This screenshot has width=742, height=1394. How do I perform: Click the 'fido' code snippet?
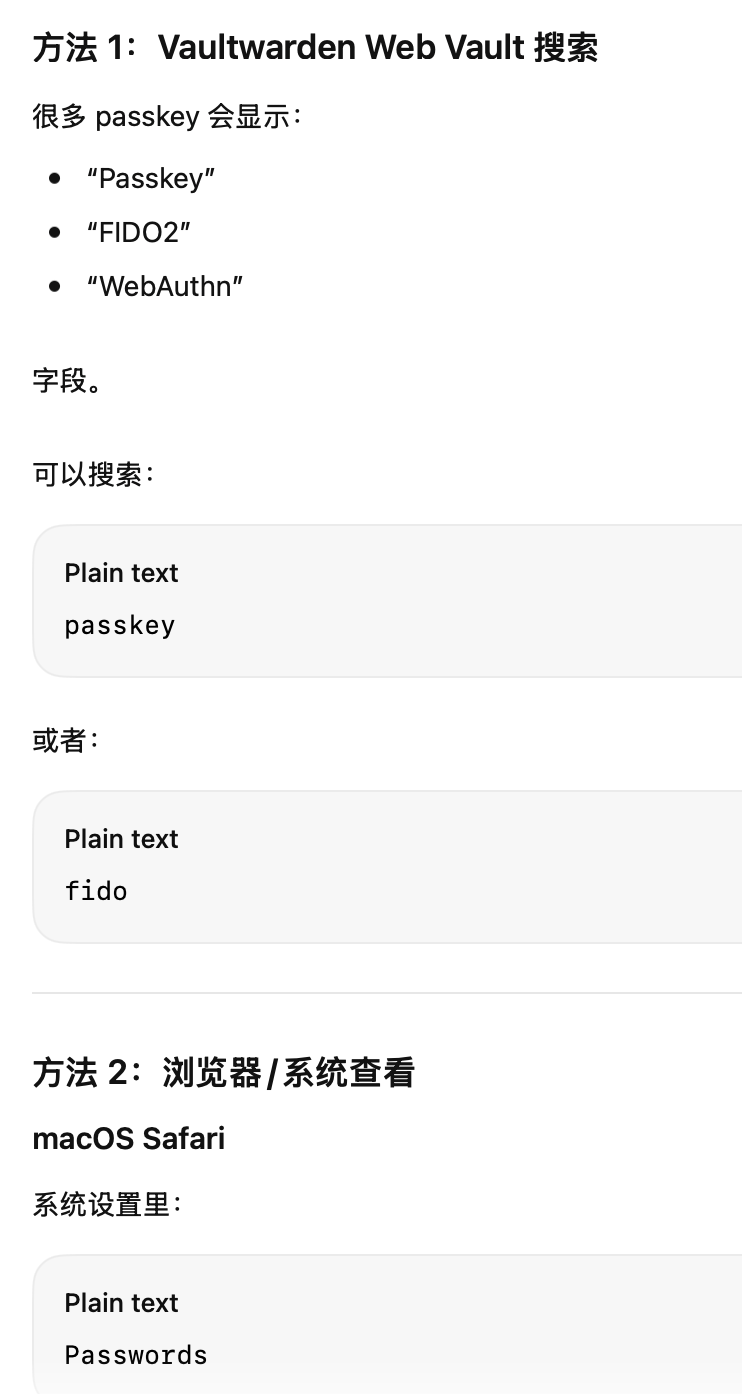click(96, 891)
